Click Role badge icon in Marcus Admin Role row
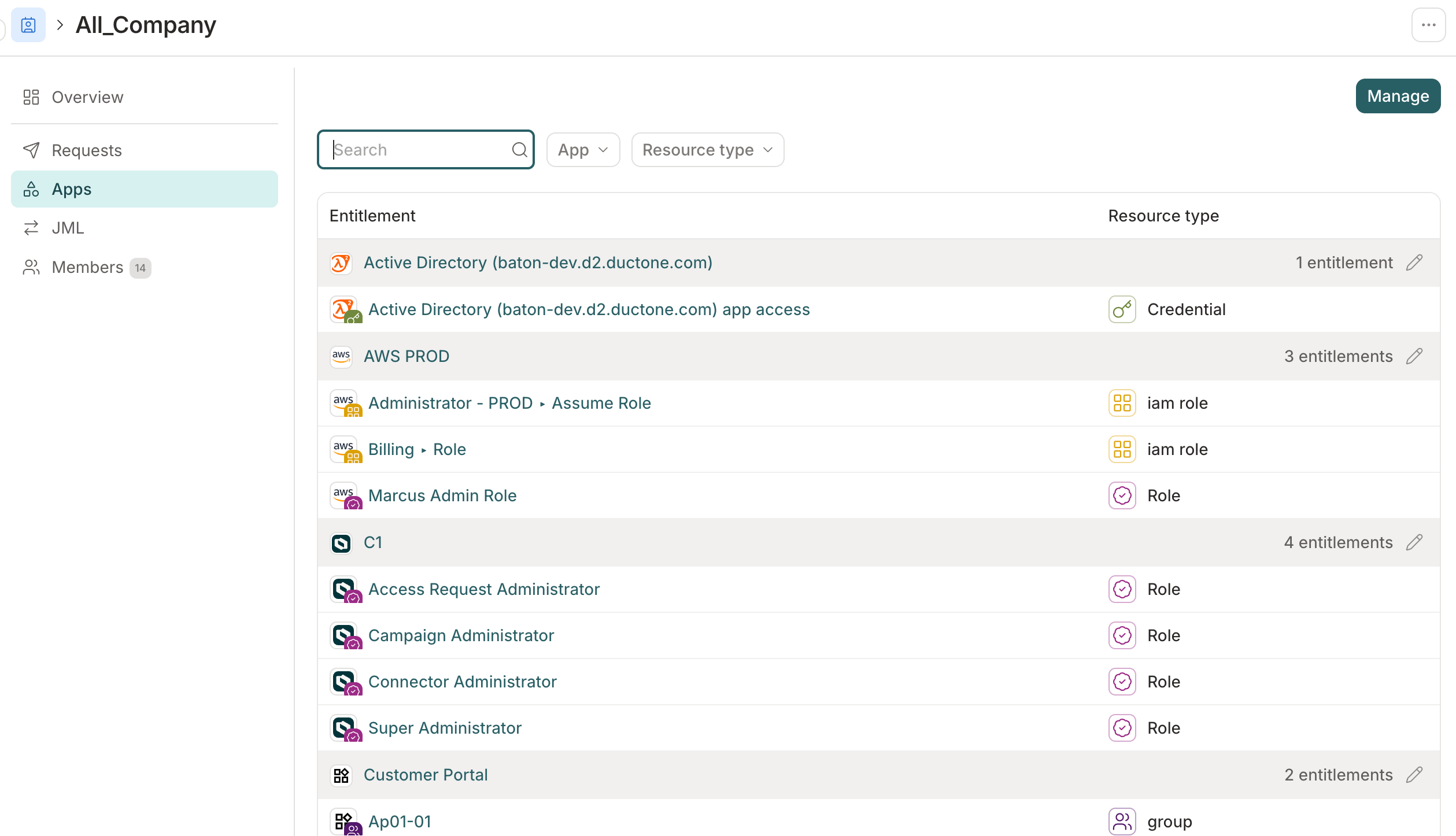1456x836 pixels. click(1122, 495)
